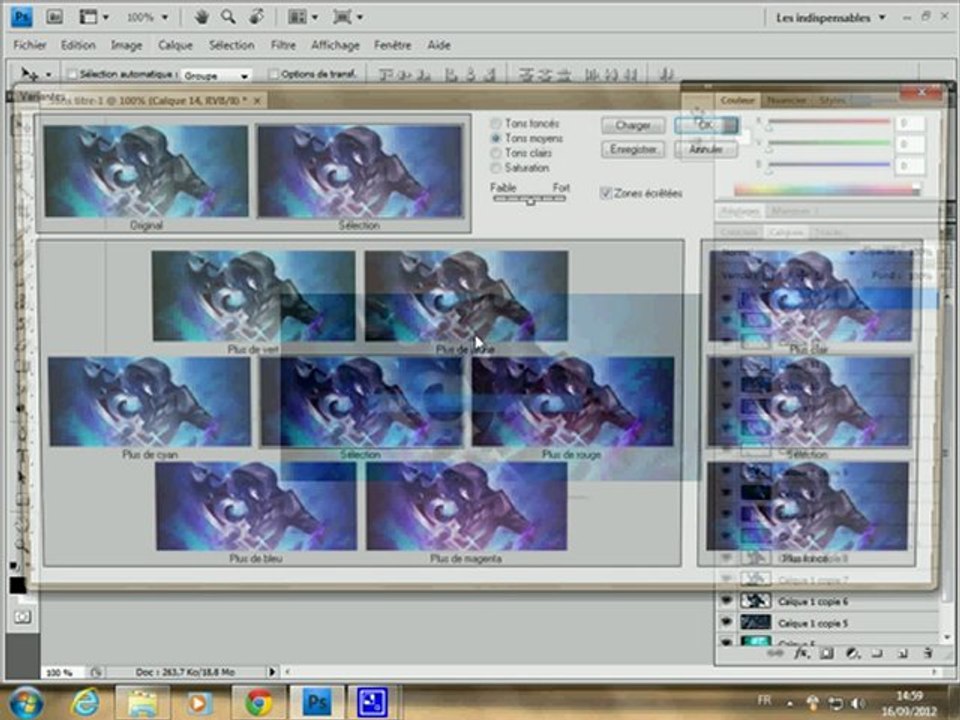Click the foreground color swatch in toolbox
Image resolution: width=960 pixels, height=720 pixels.
pos(18,585)
